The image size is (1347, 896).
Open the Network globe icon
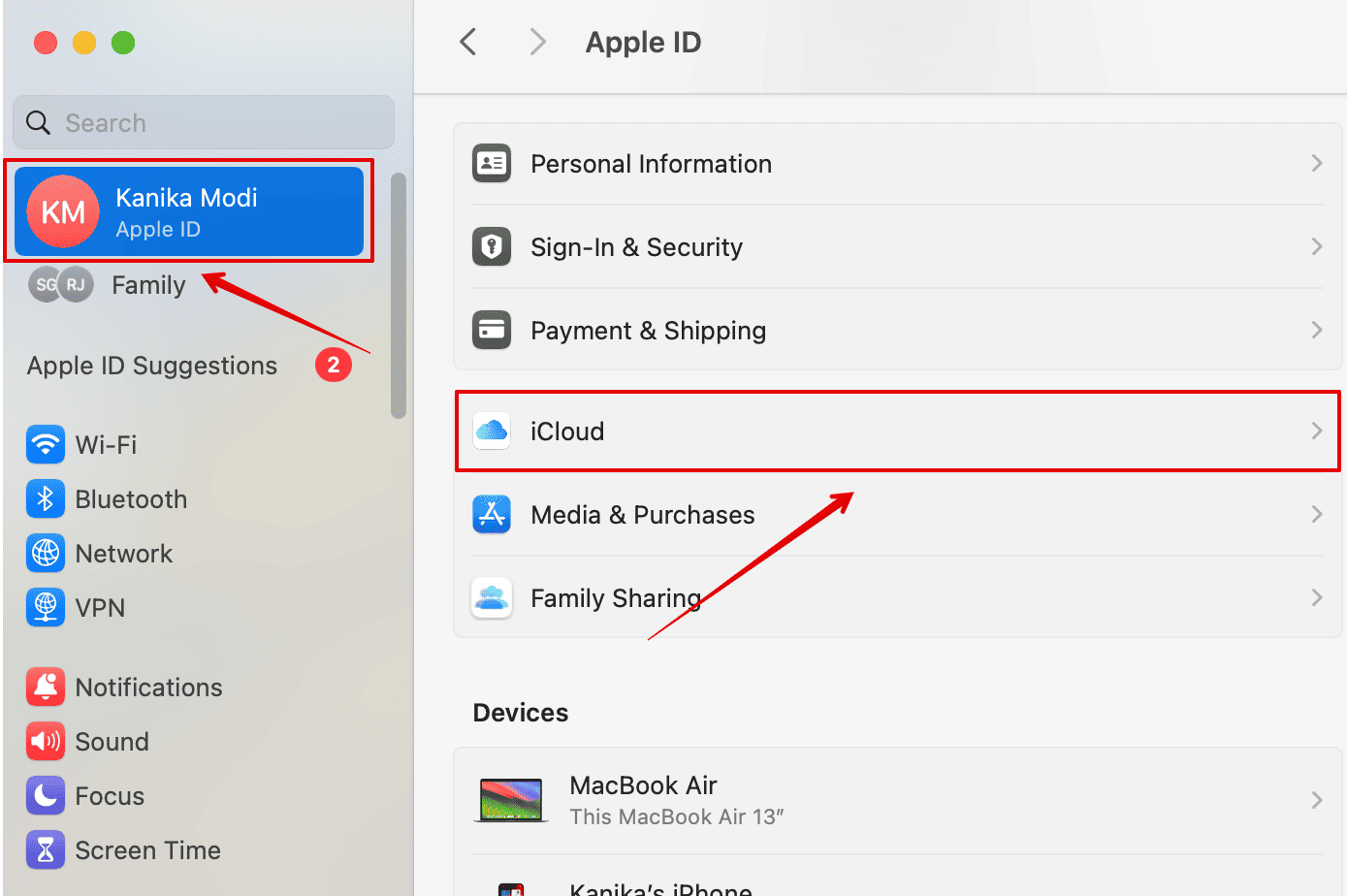click(46, 554)
